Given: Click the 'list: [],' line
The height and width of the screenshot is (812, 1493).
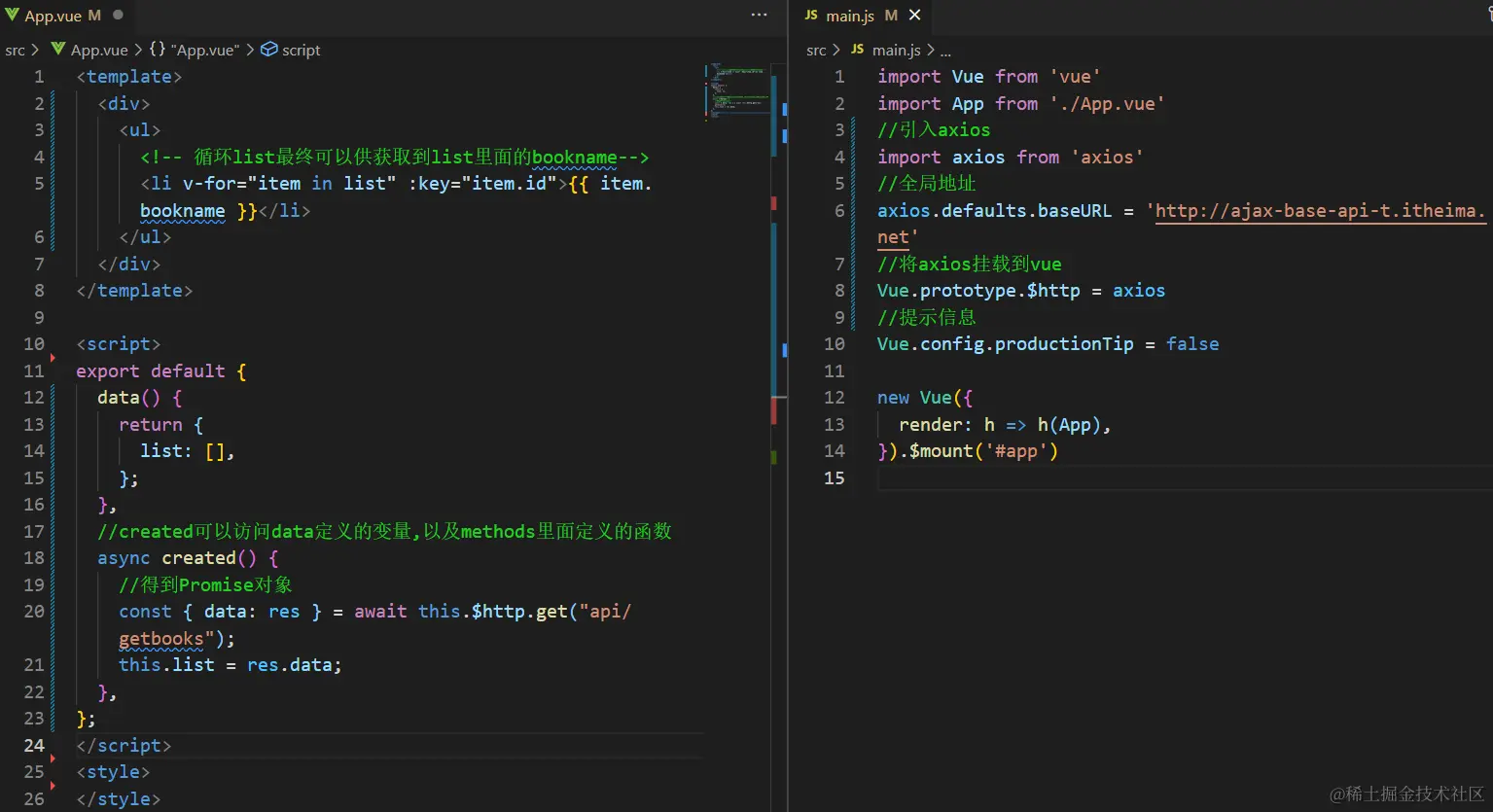Looking at the screenshot, I should (x=188, y=451).
